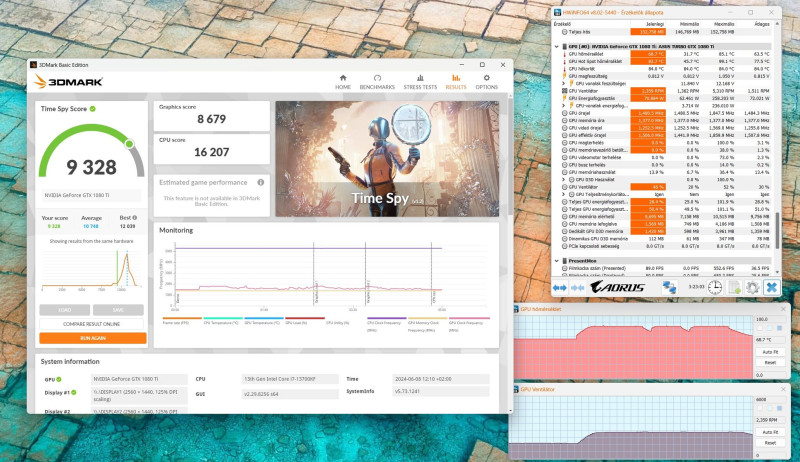Click the info icon next to Best score

[x=135, y=217]
